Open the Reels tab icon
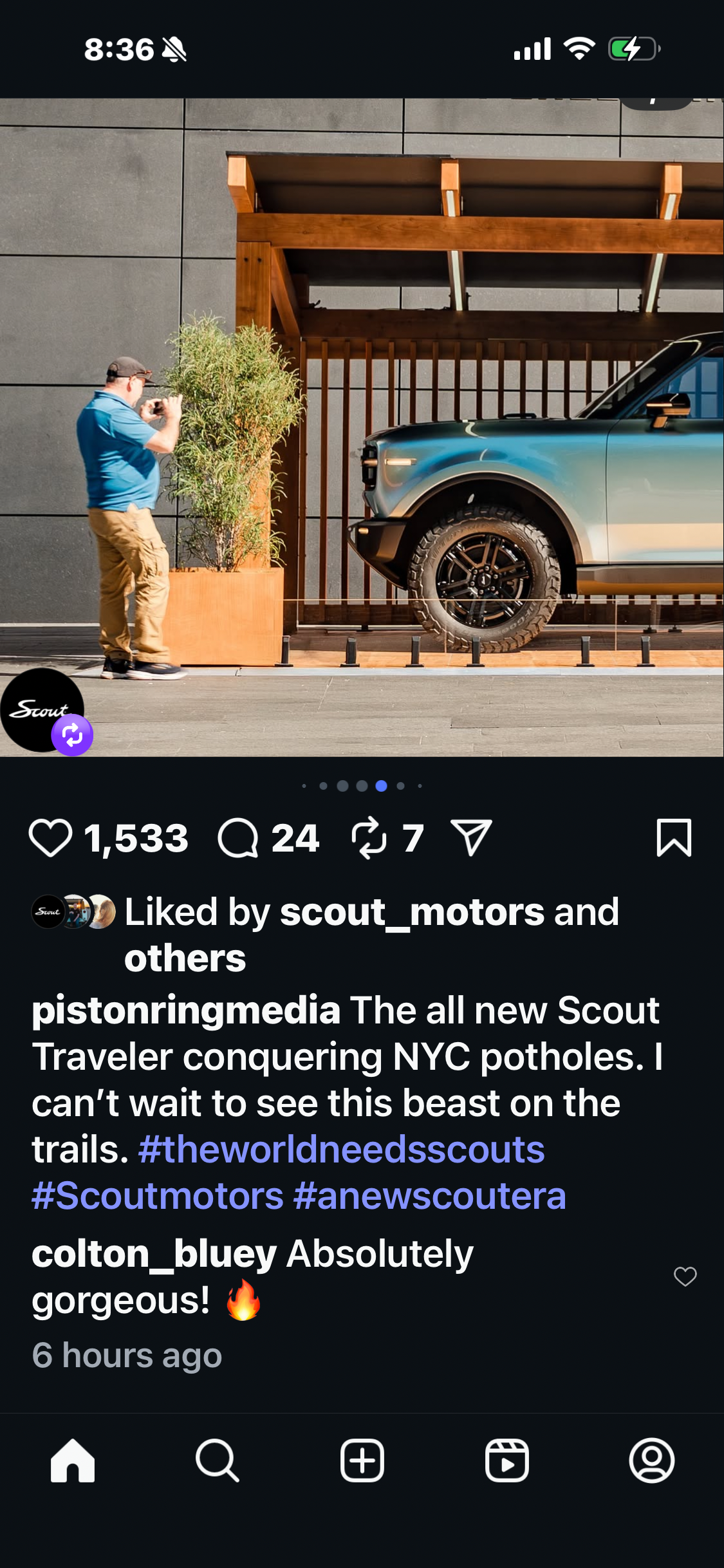Viewport: 724px width, 1568px height. (x=507, y=1461)
